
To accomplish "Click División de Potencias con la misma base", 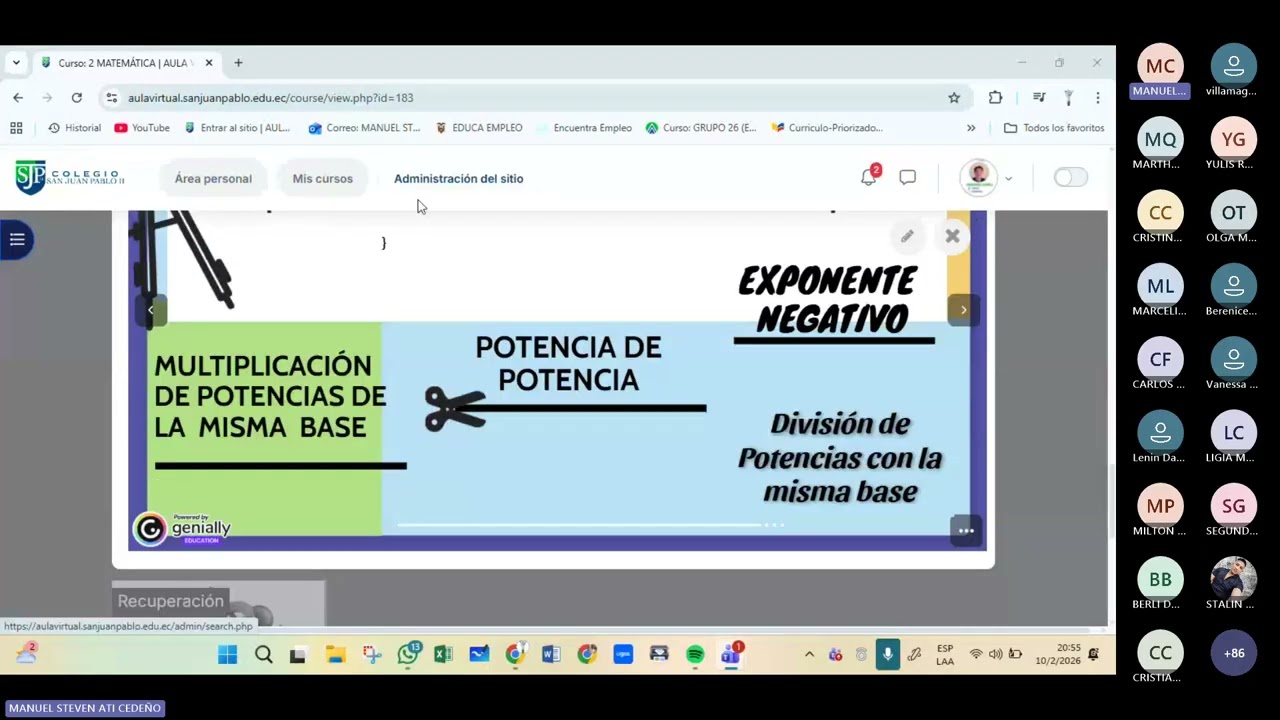I will coord(840,458).
